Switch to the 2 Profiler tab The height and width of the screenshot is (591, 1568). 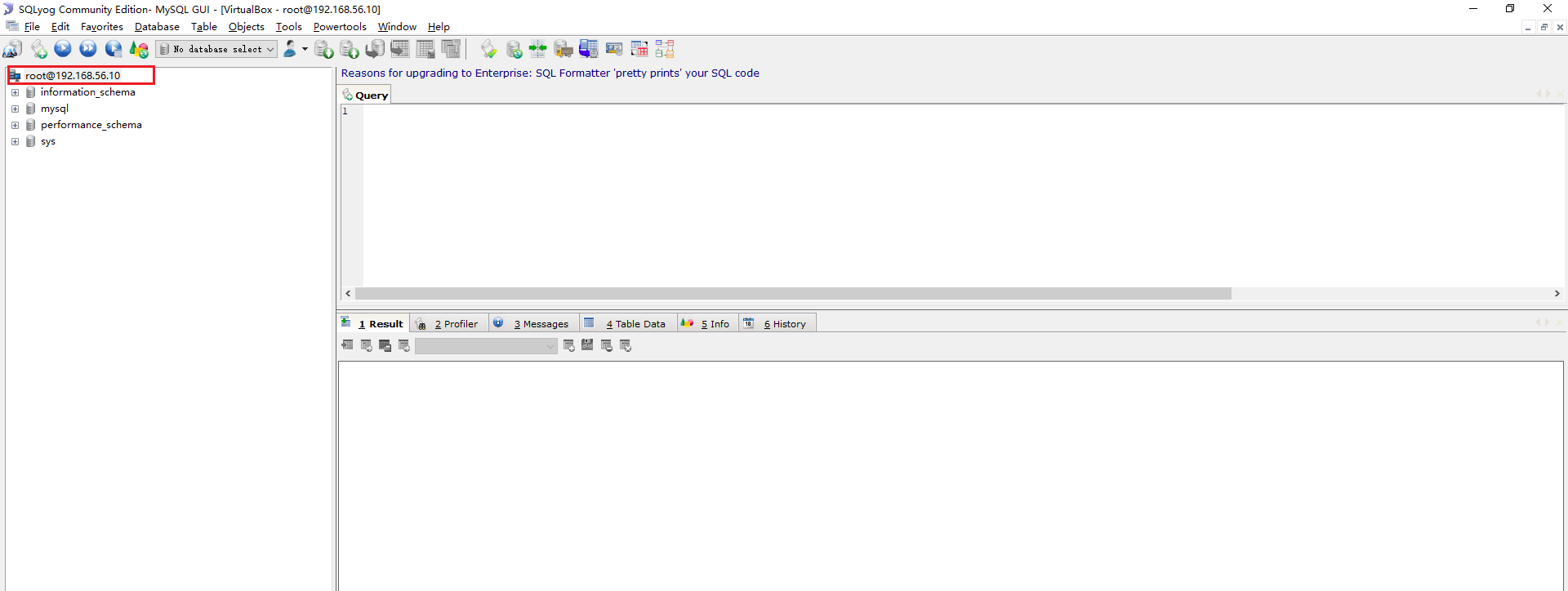click(x=448, y=324)
